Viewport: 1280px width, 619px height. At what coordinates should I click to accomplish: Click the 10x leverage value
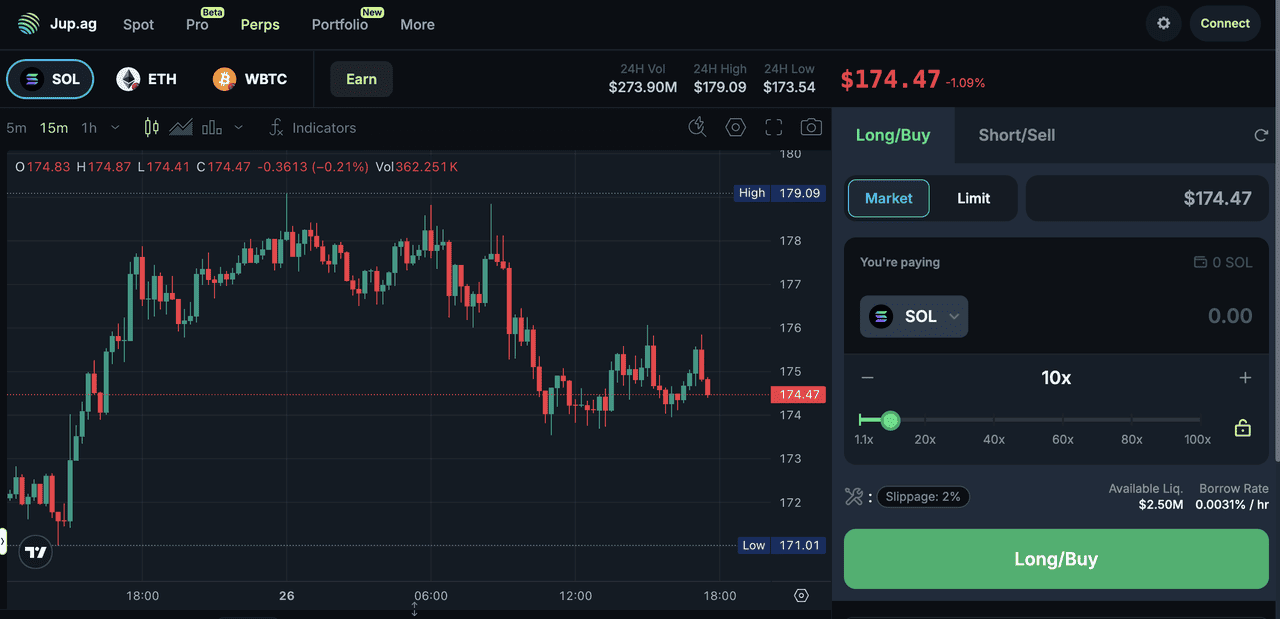(x=1056, y=377)
